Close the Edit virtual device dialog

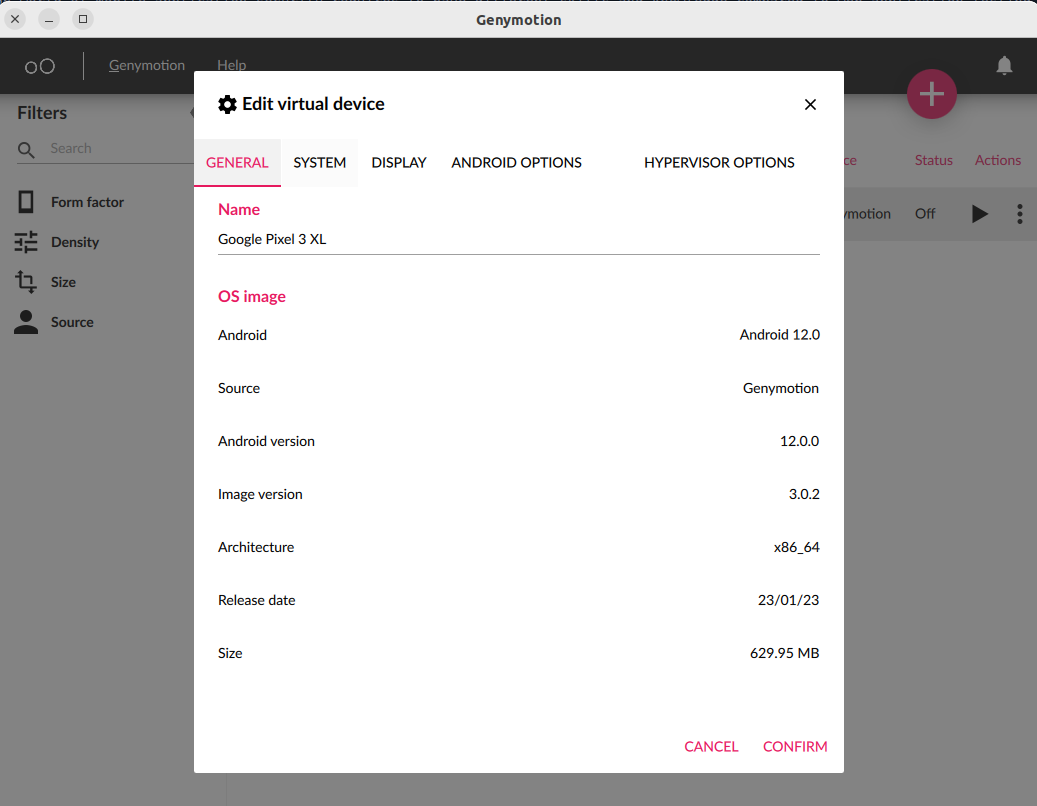(x=810, y=104)
